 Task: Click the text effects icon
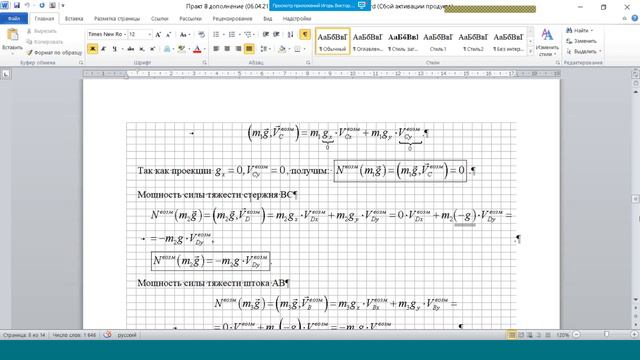[167, 49]
